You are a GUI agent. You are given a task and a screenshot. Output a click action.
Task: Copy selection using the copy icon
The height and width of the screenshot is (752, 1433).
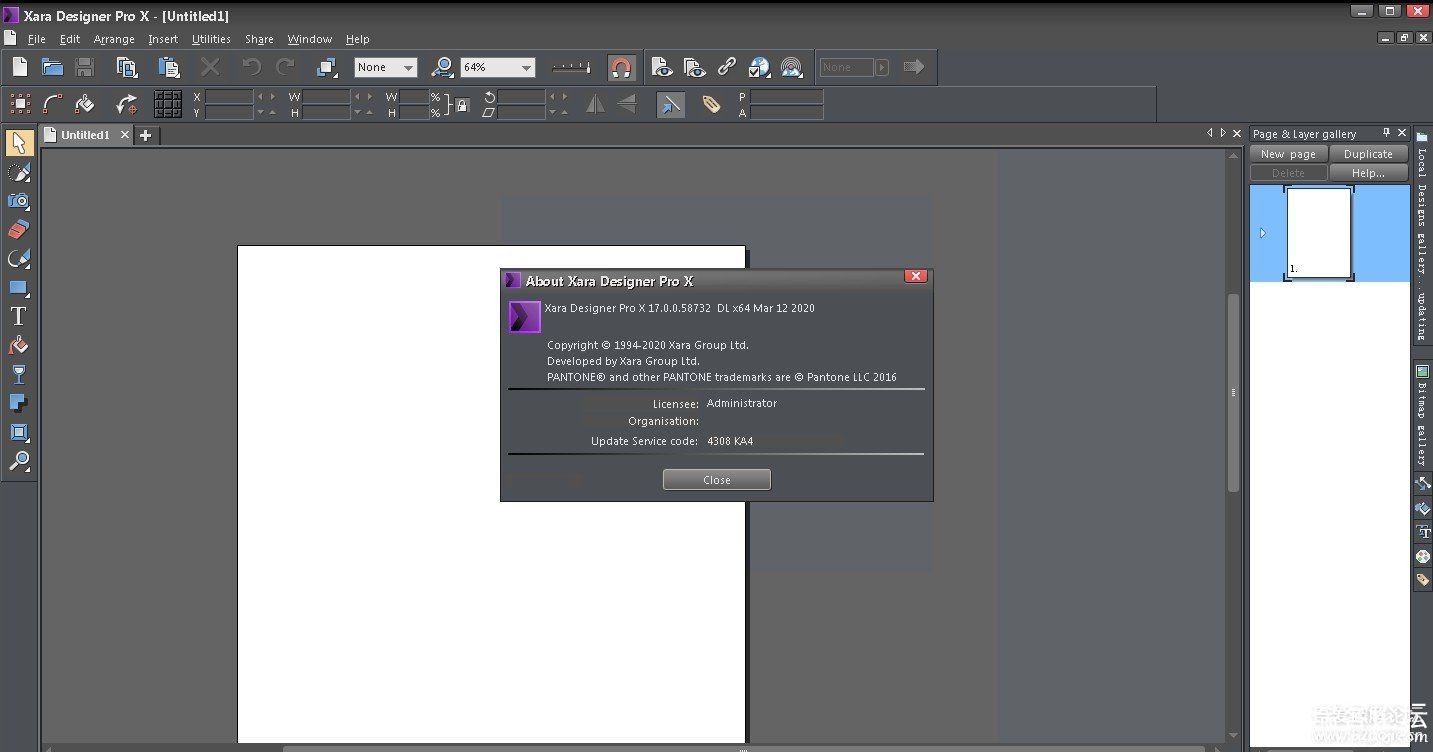127,67
